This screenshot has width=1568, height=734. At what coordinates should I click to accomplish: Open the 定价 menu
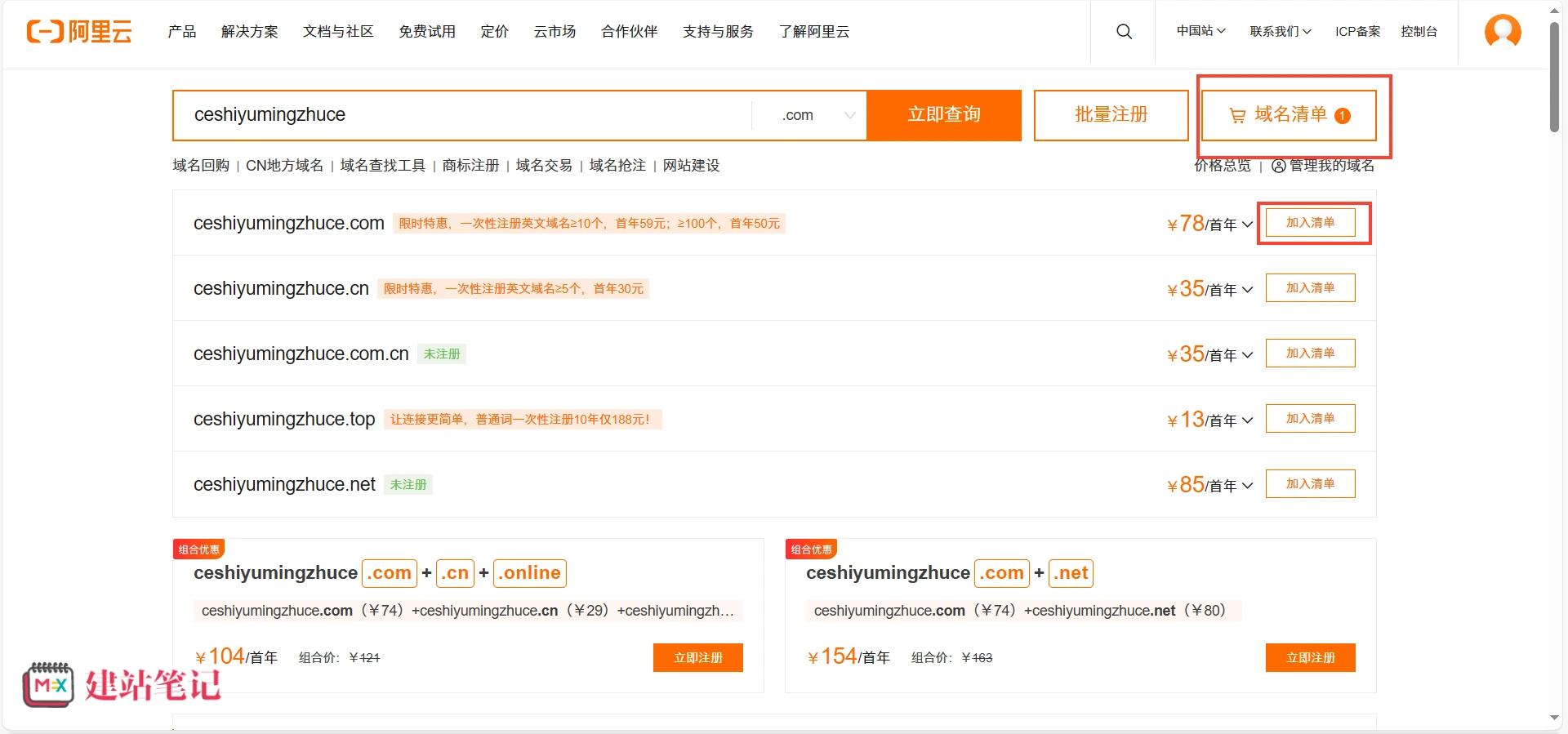pyautogui.click(x=495, y=32)
